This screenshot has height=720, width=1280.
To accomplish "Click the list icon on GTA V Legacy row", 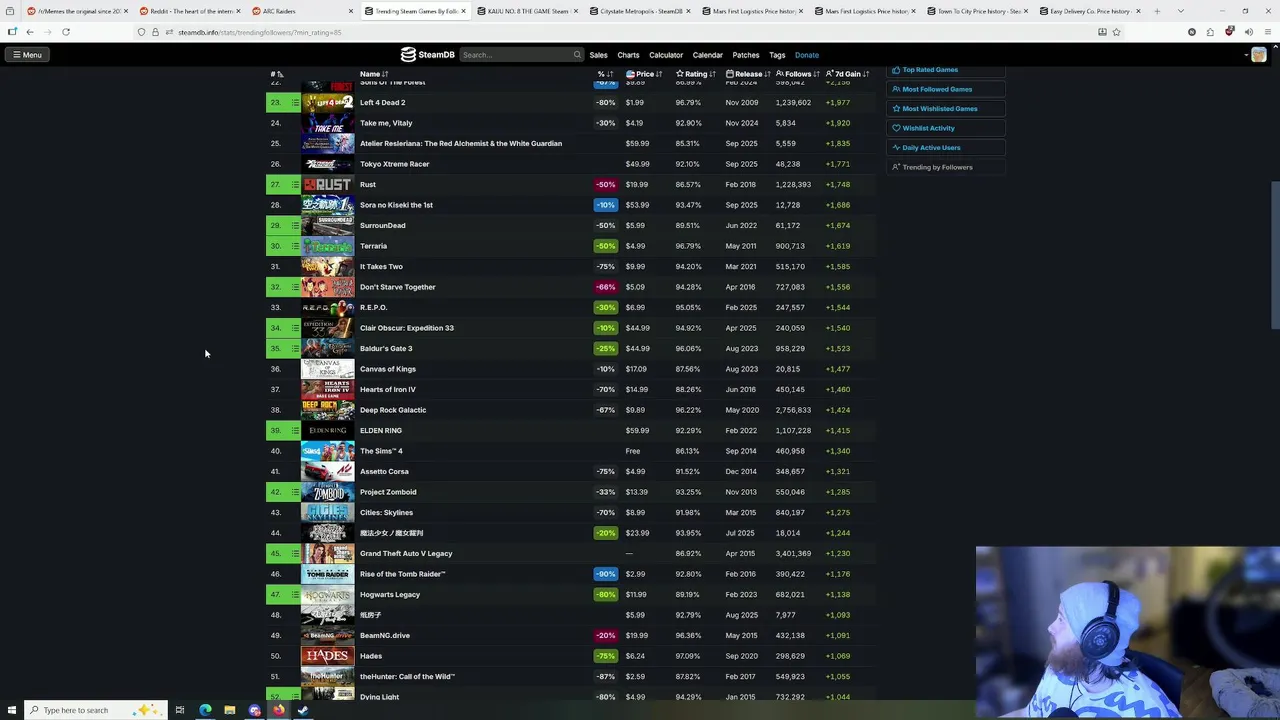I will click(x=295, y=554).
